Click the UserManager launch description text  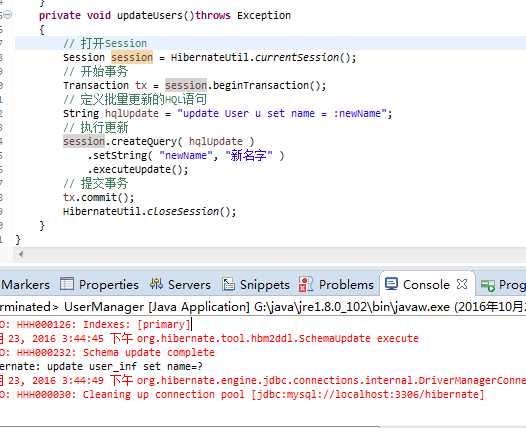[x=263, y=307]
